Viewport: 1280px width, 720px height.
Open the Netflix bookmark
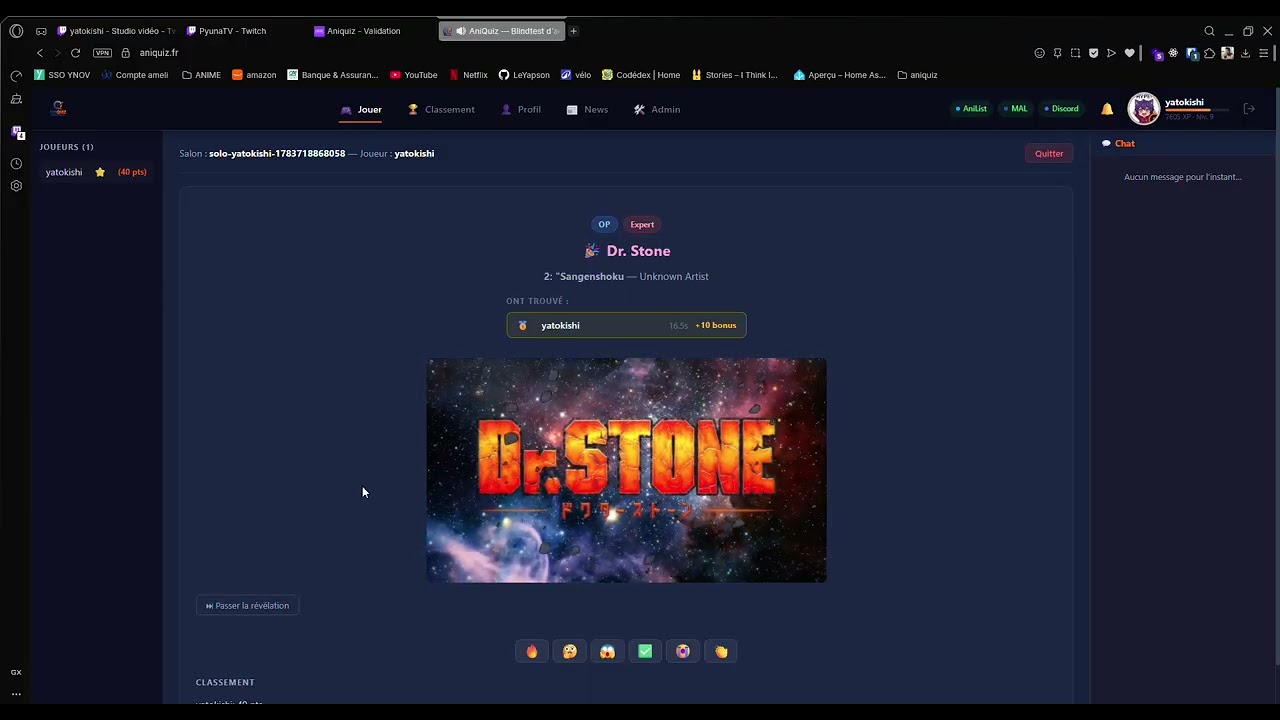(x=468, y=75)
